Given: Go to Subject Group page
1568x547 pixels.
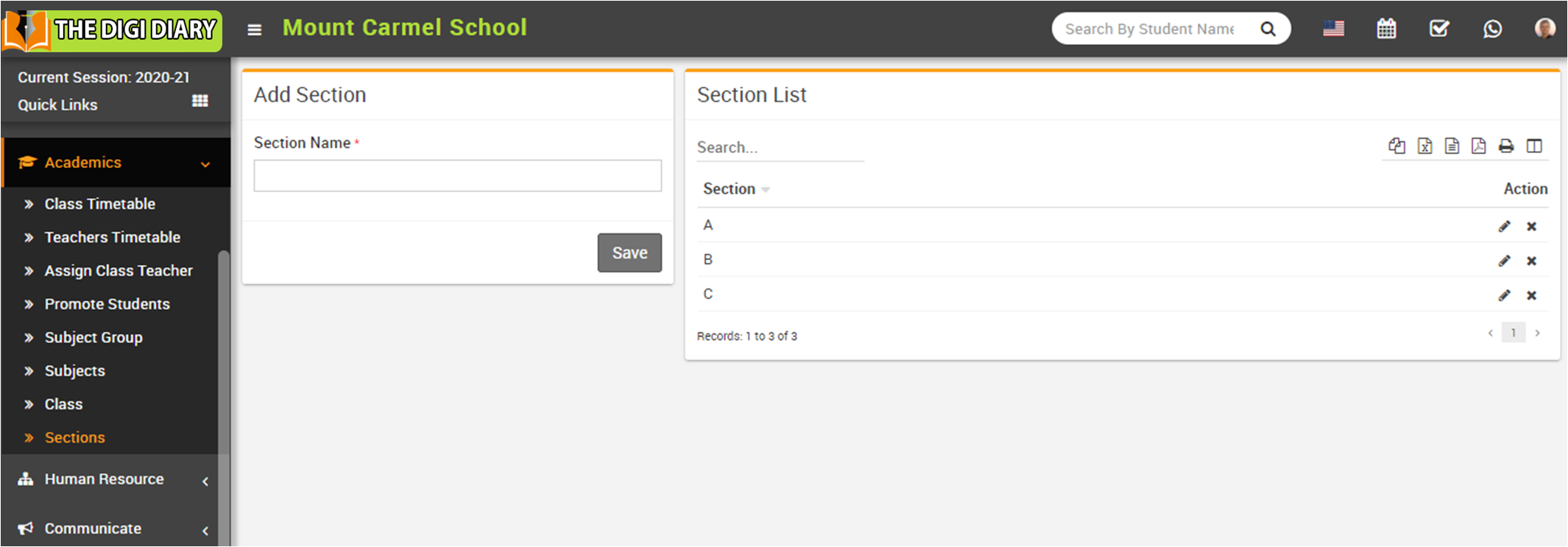Looking at the screenshot, I should pos(93,337).
